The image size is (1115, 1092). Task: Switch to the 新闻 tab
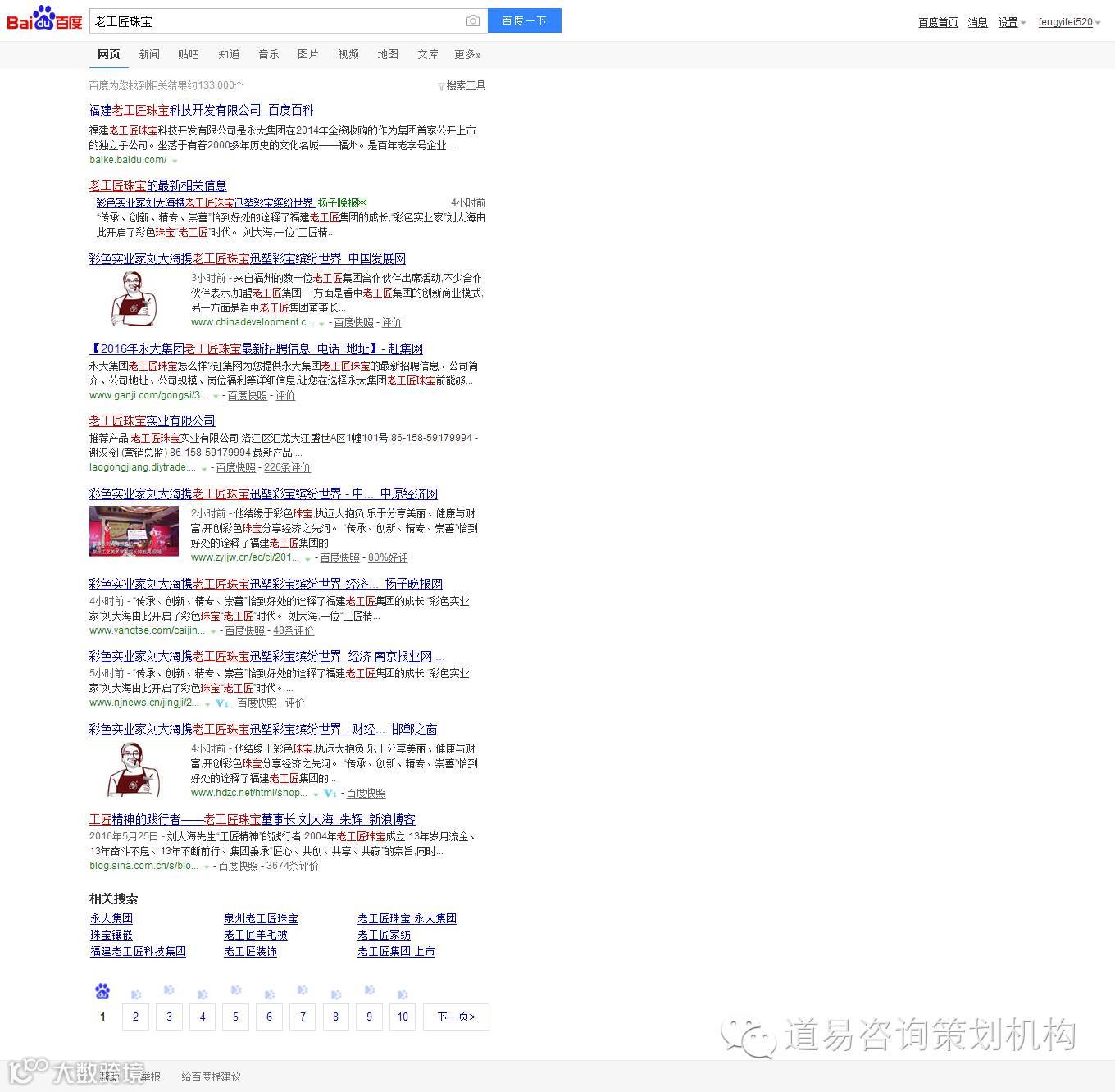tap(149, 54)
